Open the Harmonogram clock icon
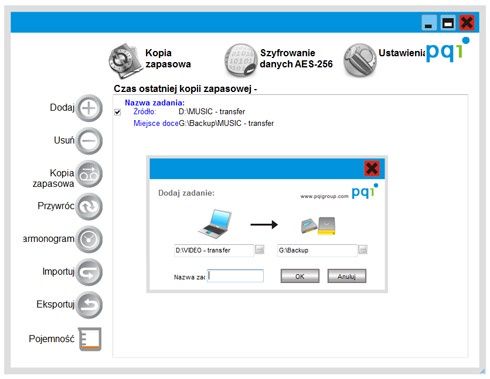 point(89,239)
